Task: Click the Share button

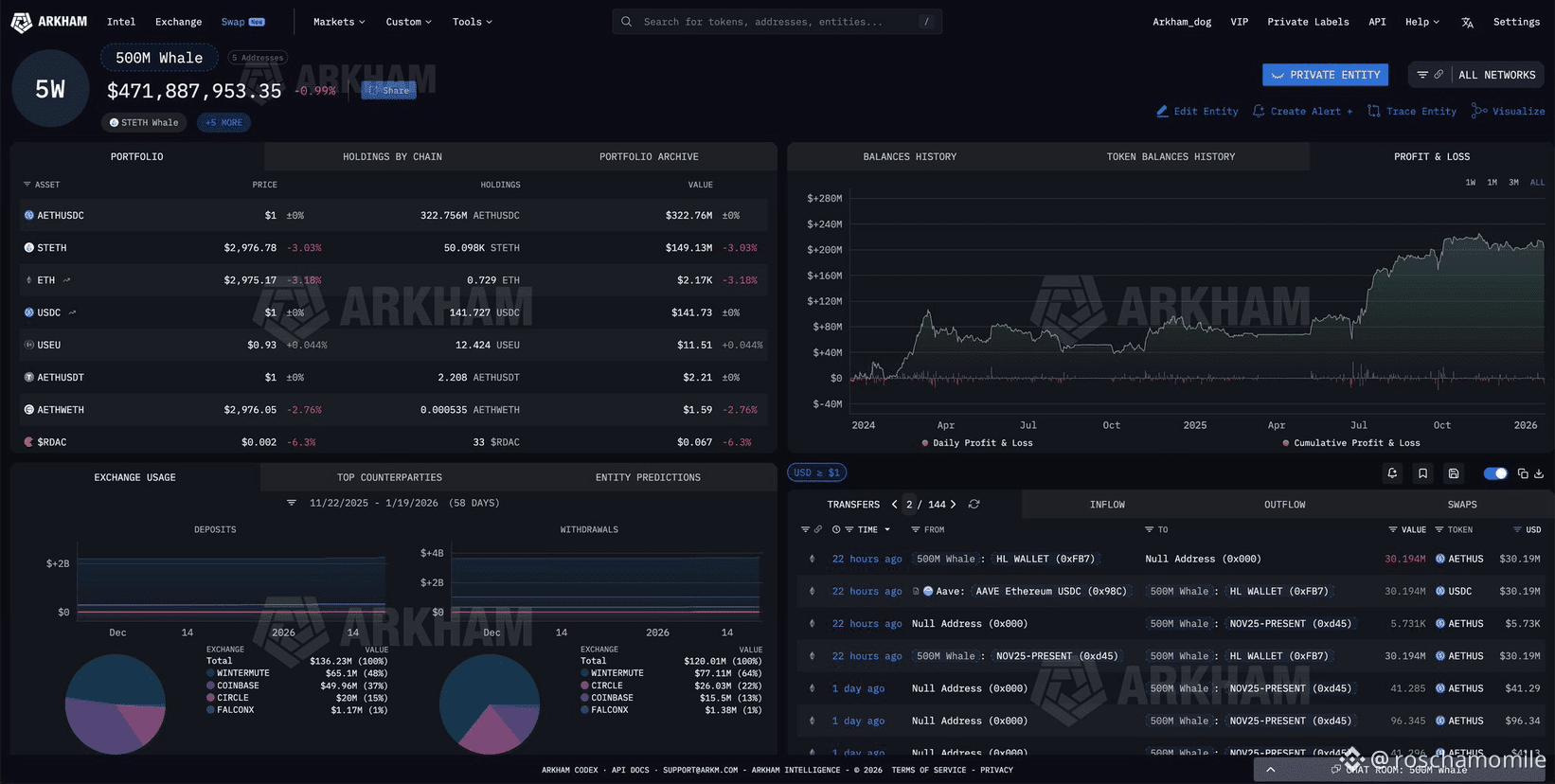Action: pos(389,91)
